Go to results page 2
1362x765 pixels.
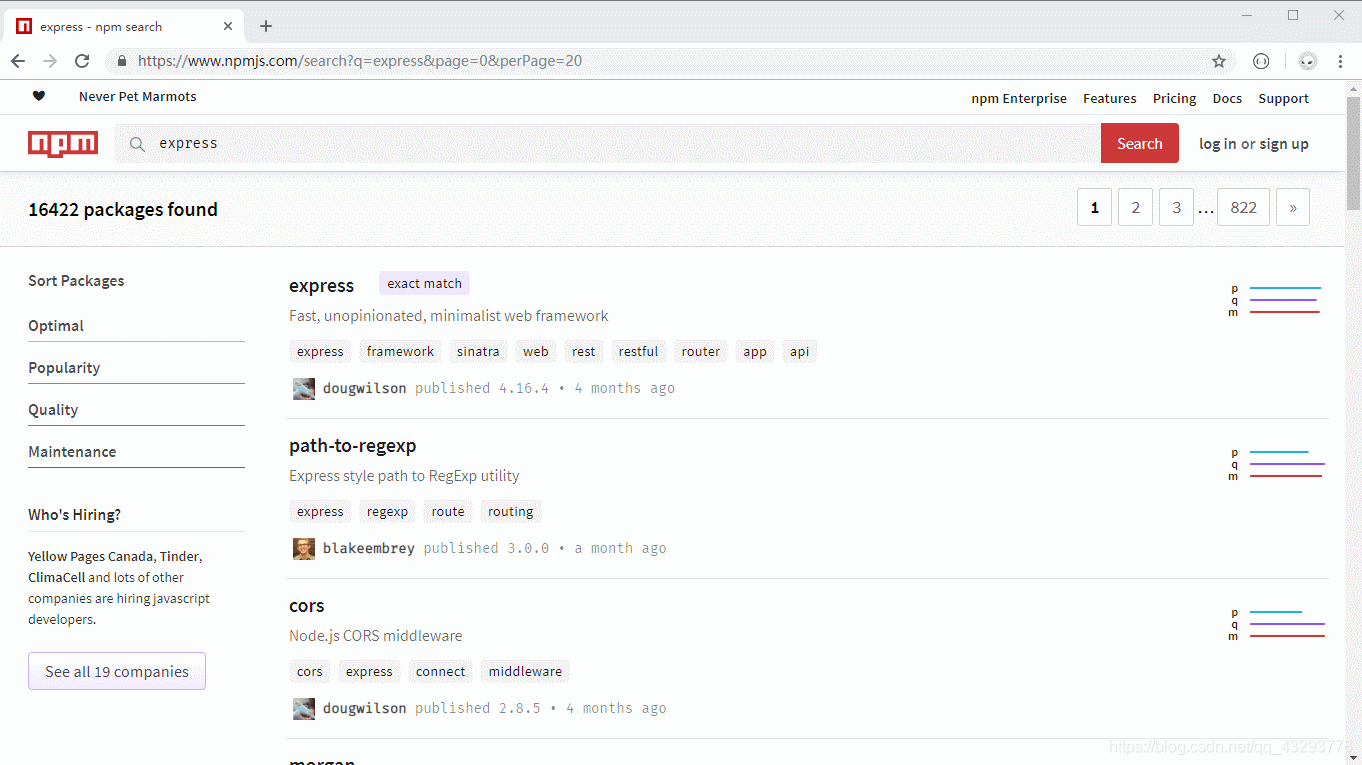(1135, 207)
